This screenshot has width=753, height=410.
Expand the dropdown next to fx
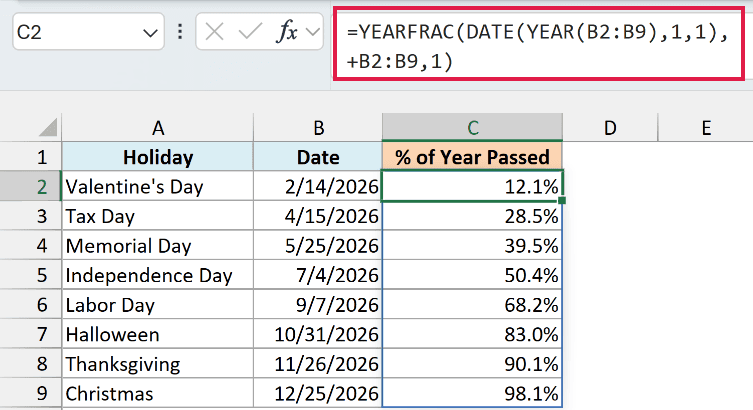pyautogui.click(x=313, y=32)
